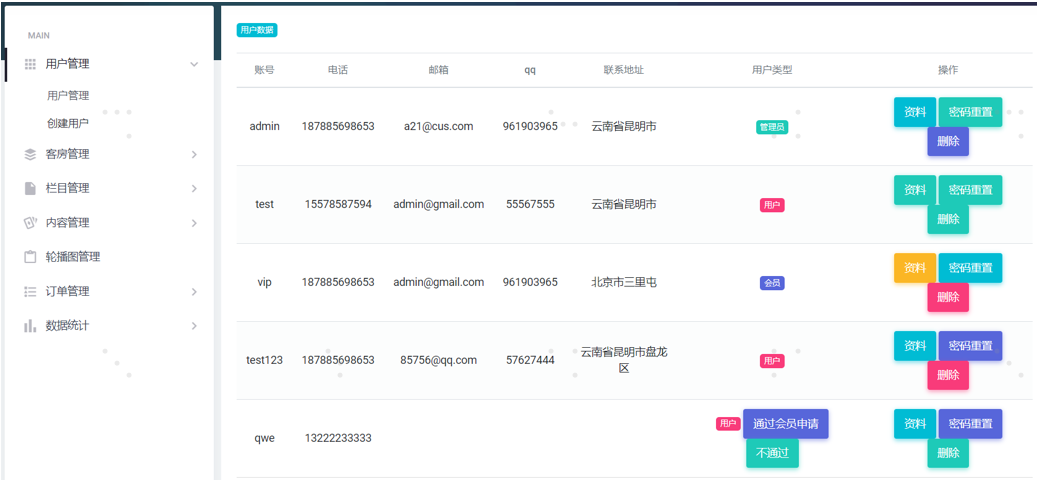Screen dimensions: 1039x480
Task: Click the 用户 badge in test123 row
Action: click(772, 361)
